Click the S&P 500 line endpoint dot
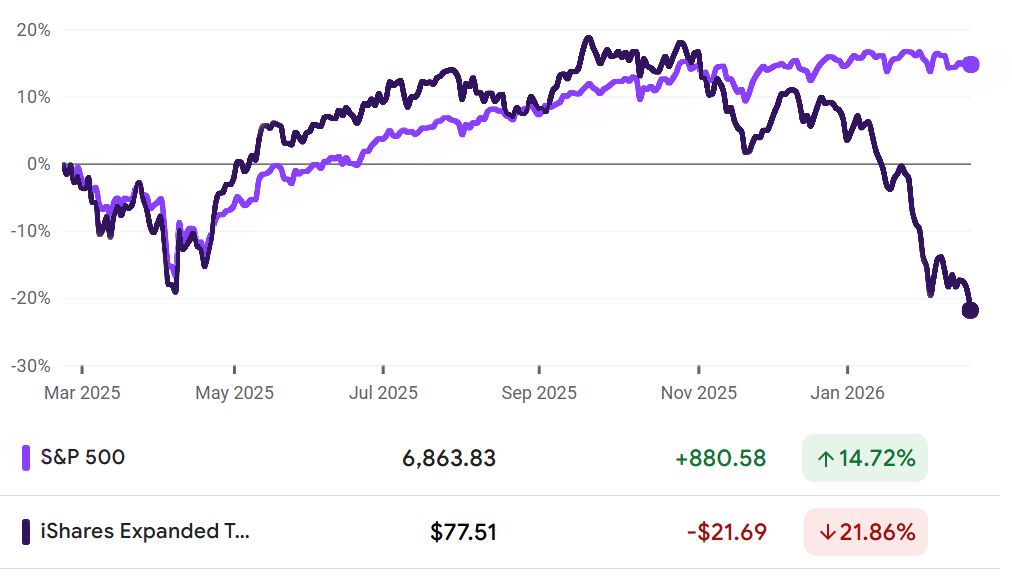 970,64
